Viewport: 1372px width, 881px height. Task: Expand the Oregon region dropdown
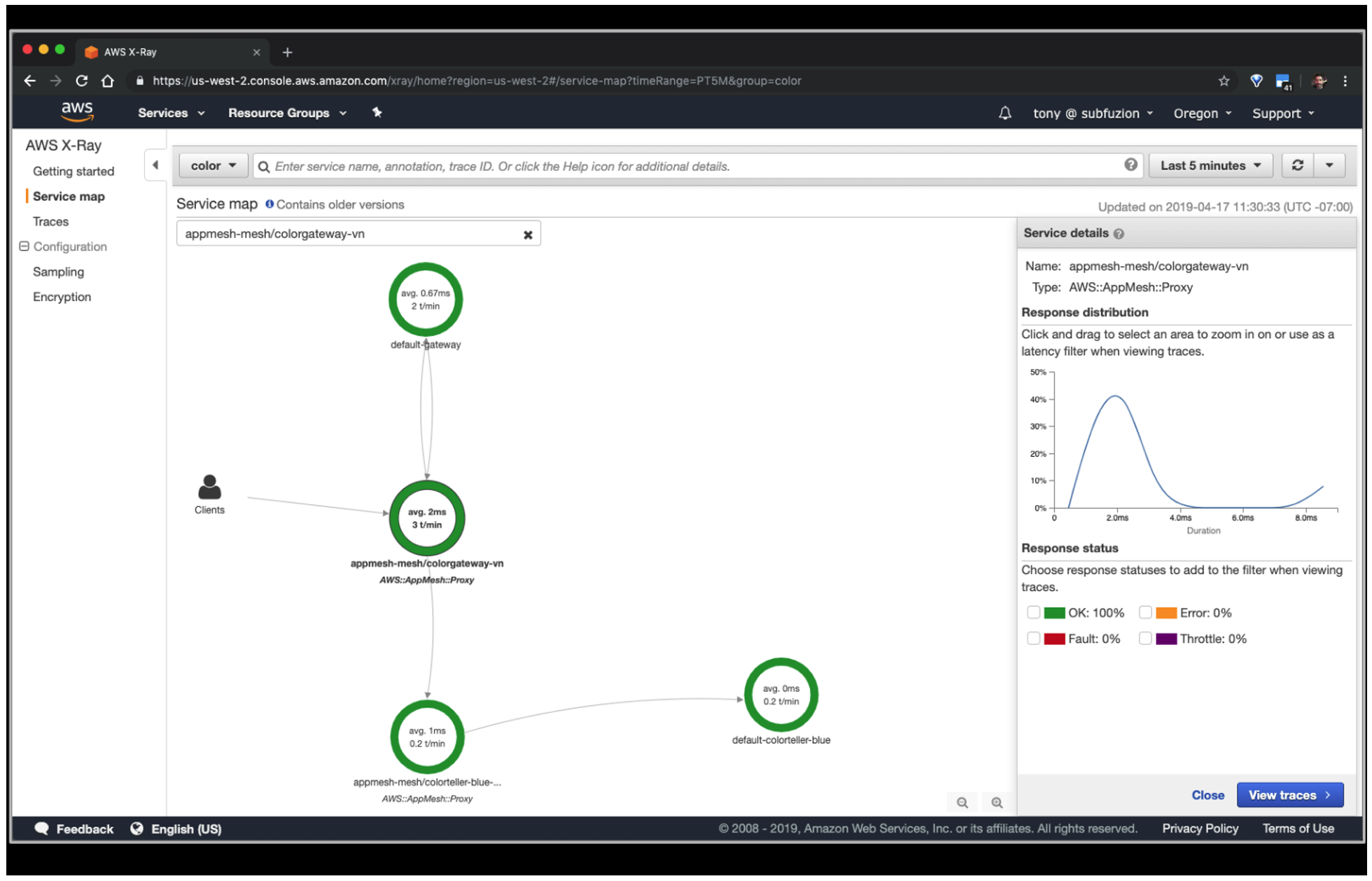point(1202,113)
